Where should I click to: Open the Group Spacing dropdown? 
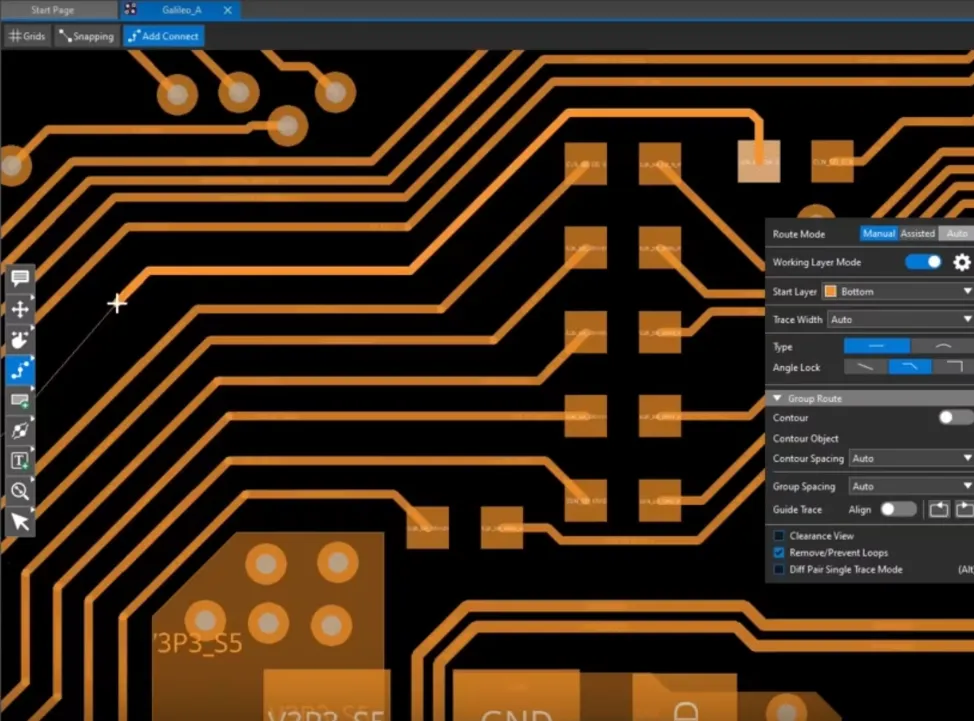911,486
